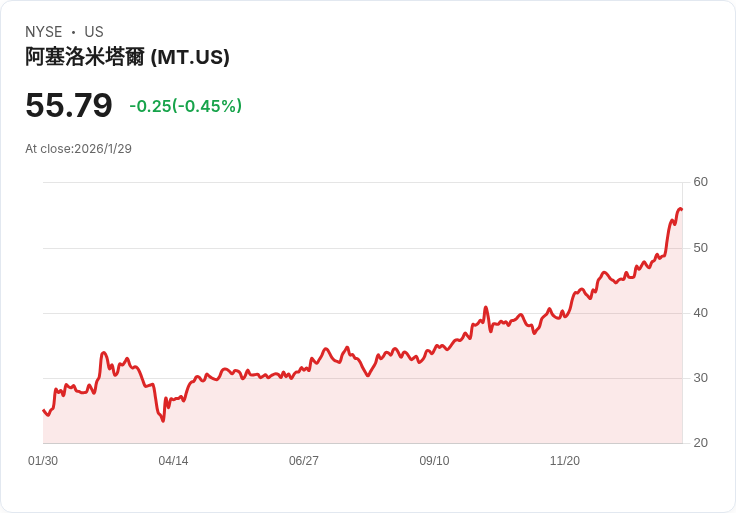The width and height of the screenshot is (736, 513).
Task: Select the 11/20 date on the time axis
Action: pyautogui.click(x=565, y=461)
